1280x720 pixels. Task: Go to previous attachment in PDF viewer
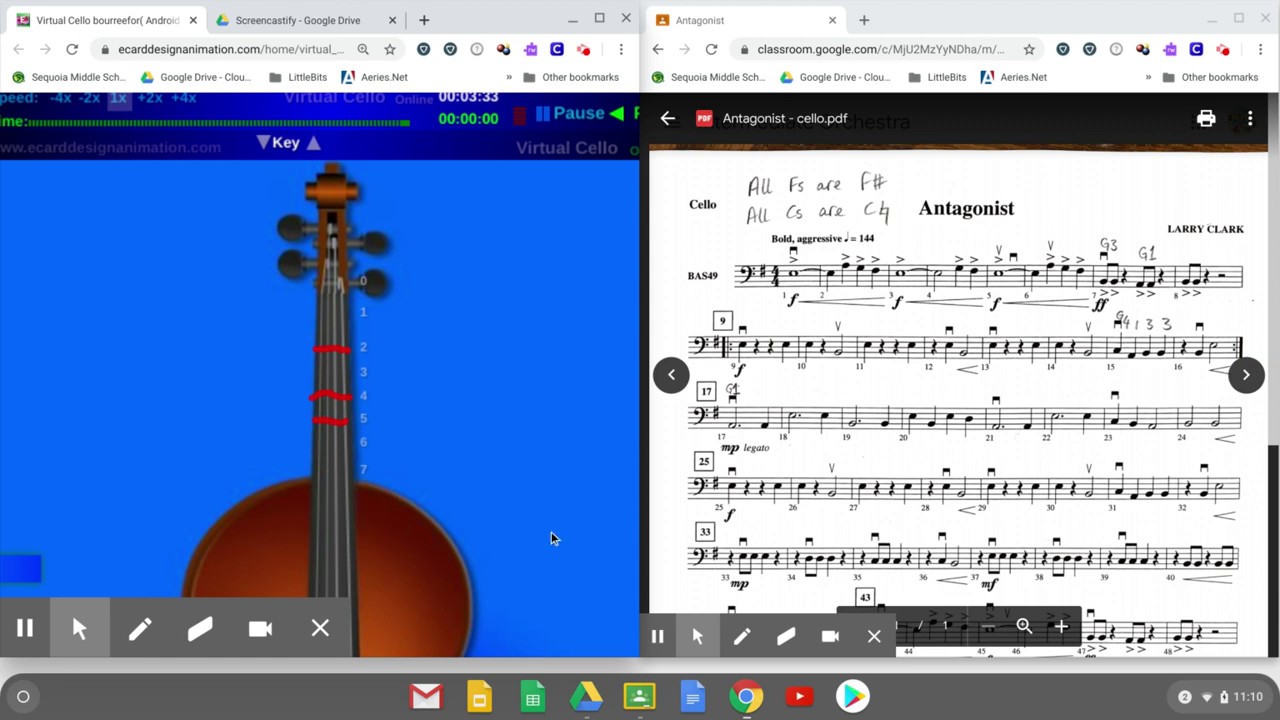click(x=671, y=375)
